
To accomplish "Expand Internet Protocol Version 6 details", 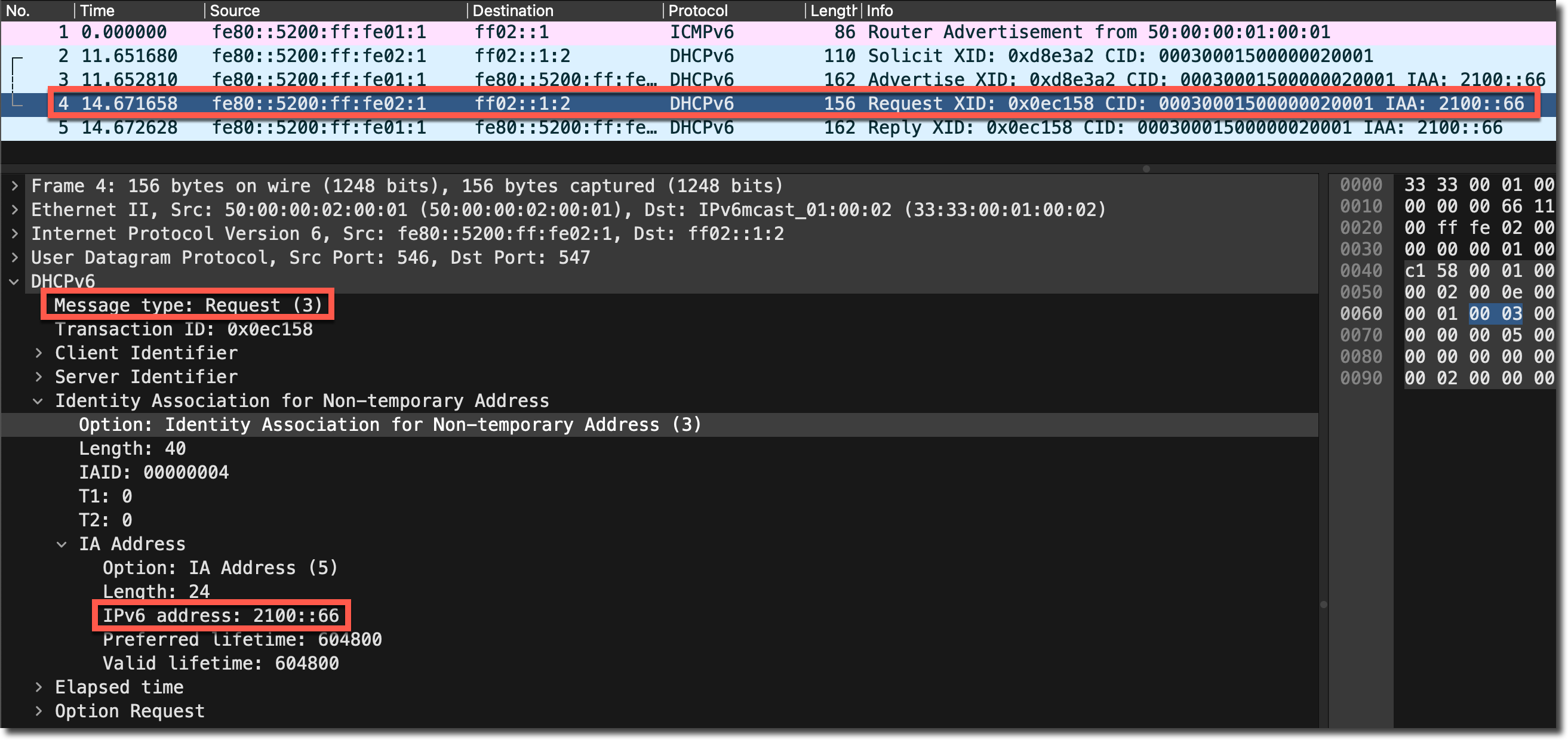I will click(x=14, y=234).
